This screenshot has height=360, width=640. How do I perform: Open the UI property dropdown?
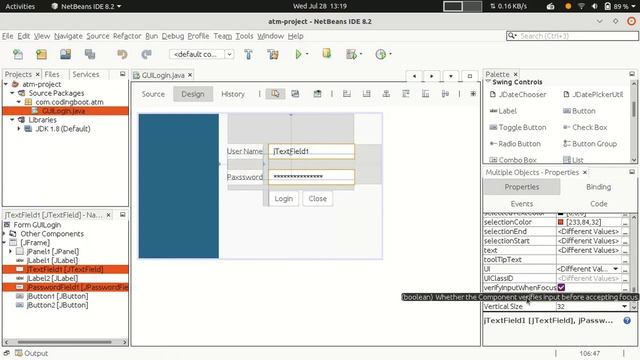[x=616, y=269]
